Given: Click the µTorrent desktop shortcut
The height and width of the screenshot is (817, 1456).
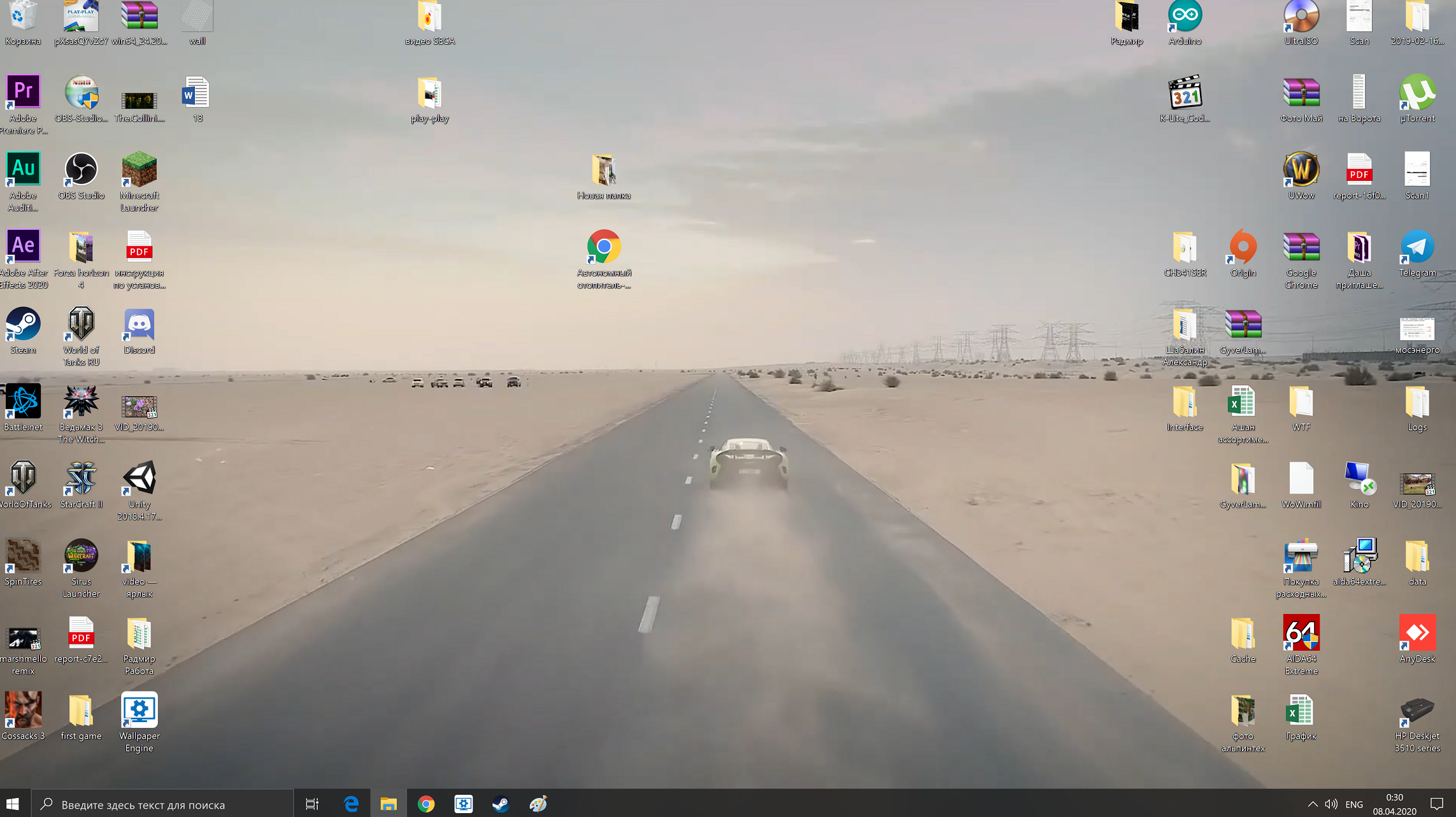Looking at the screenshot, I should pos(1417,93).
